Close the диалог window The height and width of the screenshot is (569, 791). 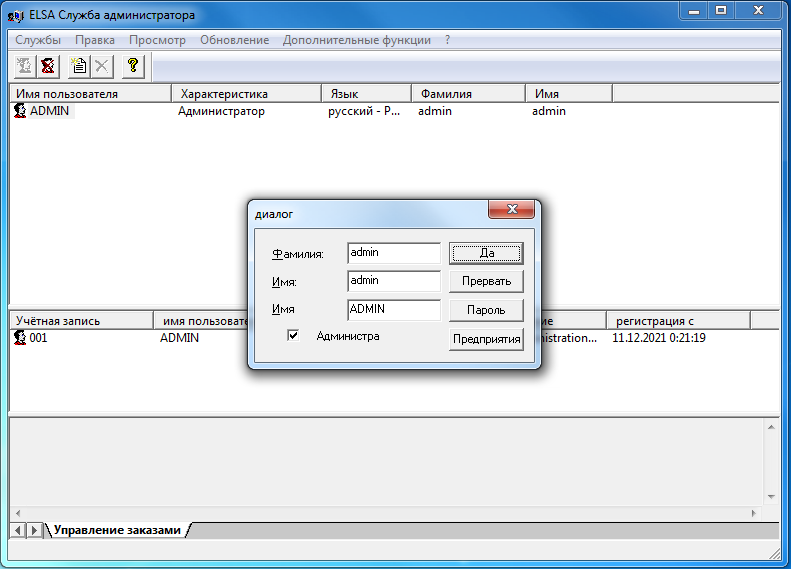click(512, 209)
